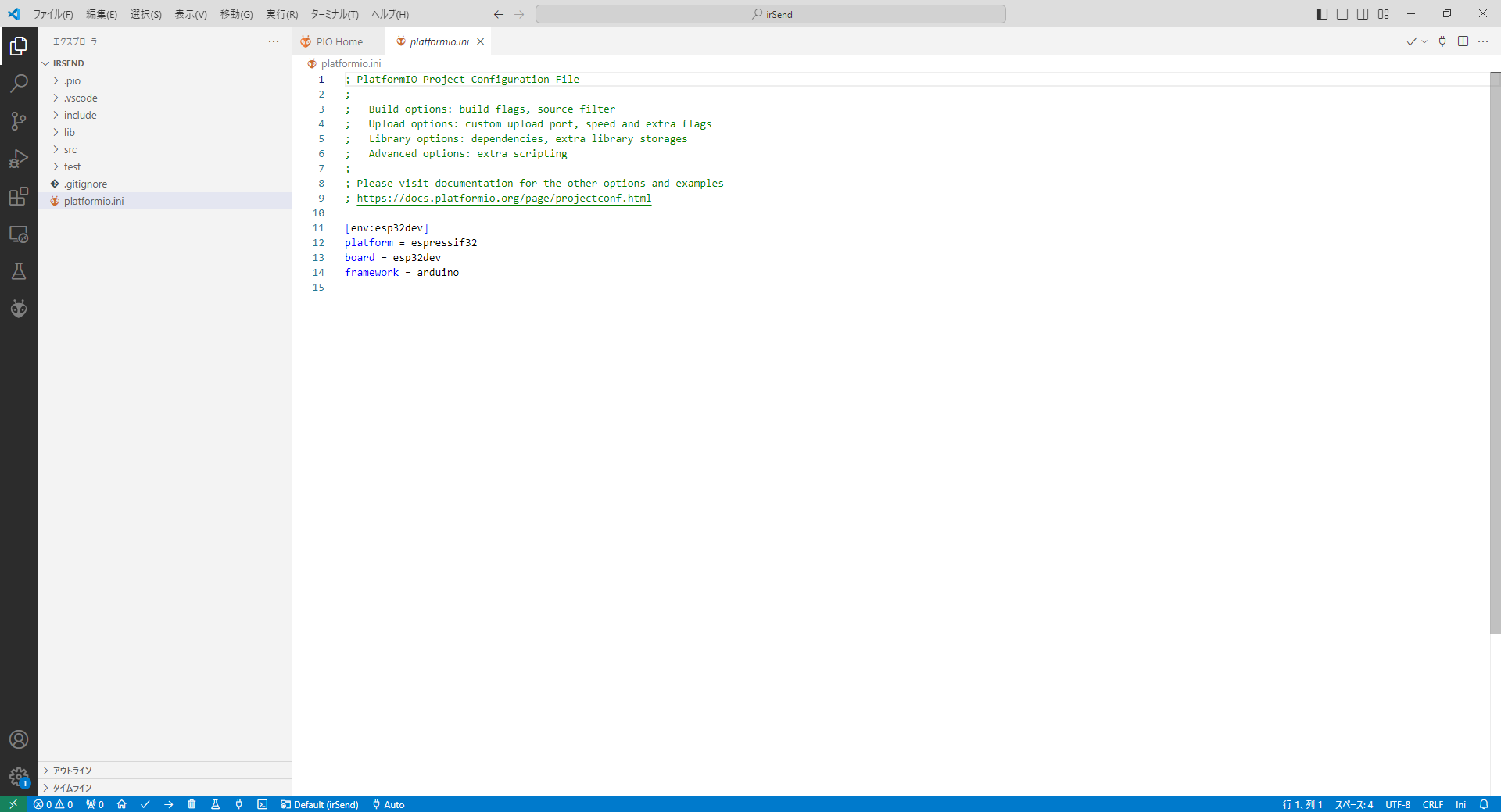This screenshot has height=812, width=1501.
Task: Open the Testing flask icon in activity bar
Action: point(19,271)
